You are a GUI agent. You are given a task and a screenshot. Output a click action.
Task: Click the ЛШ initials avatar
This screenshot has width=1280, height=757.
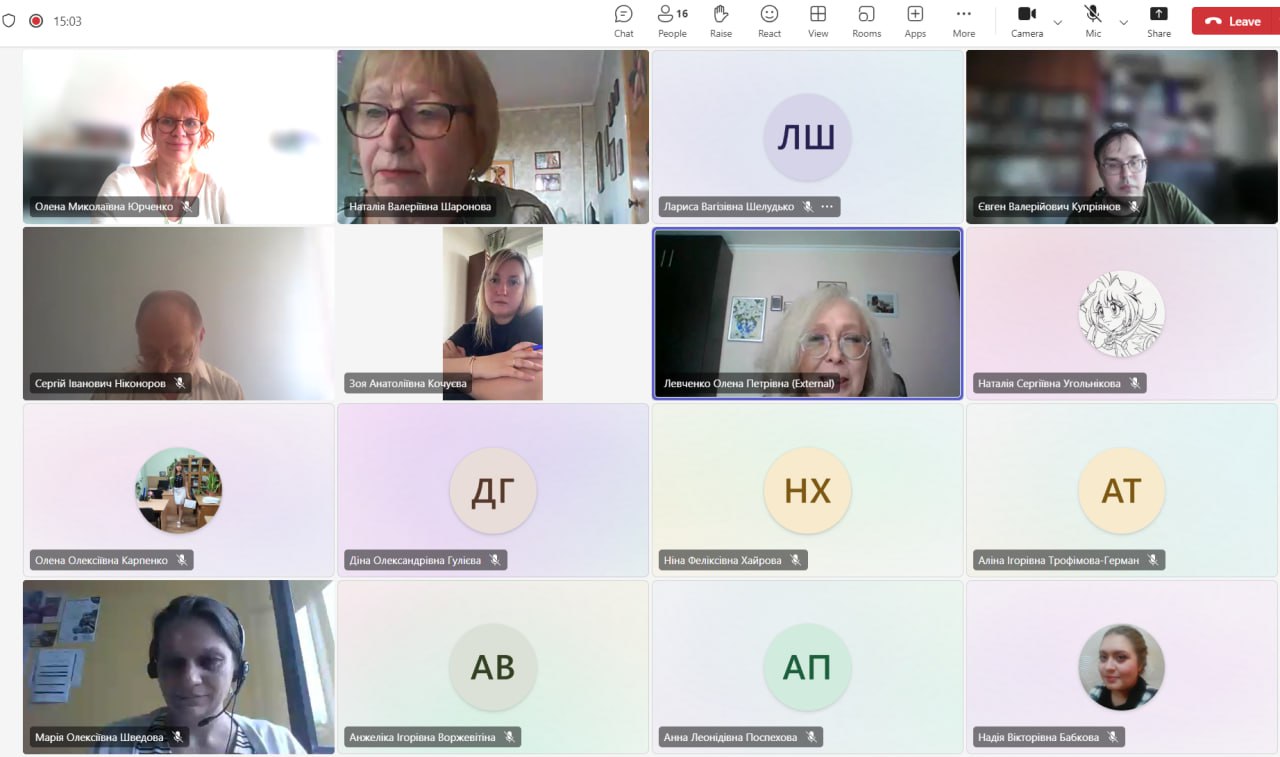(807, 137)
